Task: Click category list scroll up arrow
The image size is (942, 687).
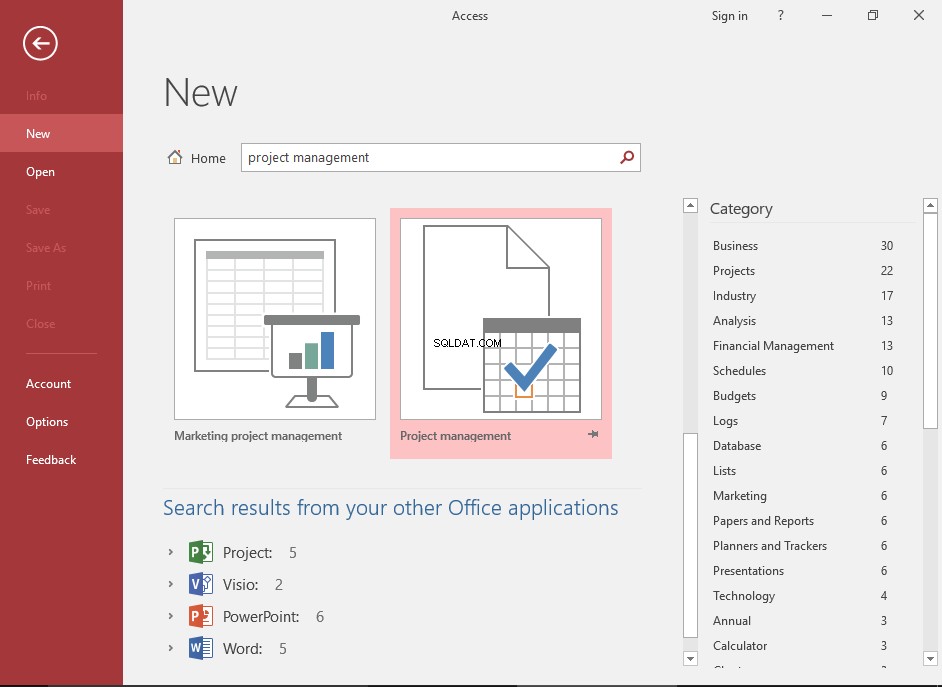Action: pos(930,205)
